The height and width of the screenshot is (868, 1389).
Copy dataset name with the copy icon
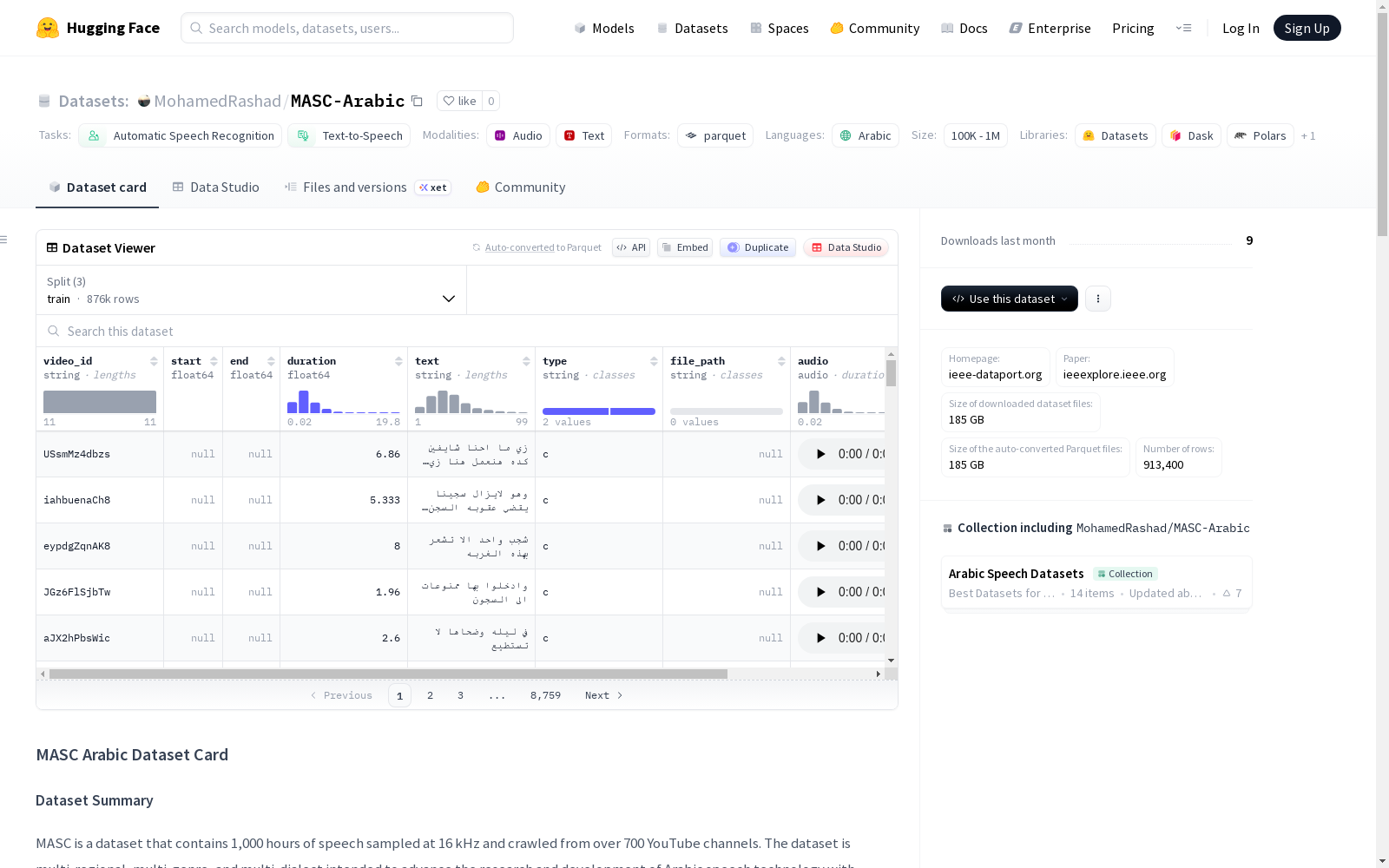coord(417,101)
